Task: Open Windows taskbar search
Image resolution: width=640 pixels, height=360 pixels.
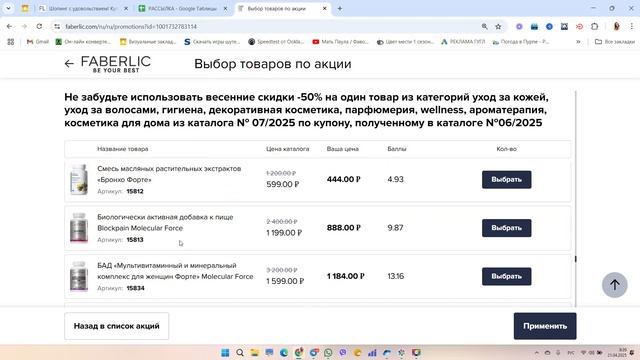Action: click(x=240, y=353)
